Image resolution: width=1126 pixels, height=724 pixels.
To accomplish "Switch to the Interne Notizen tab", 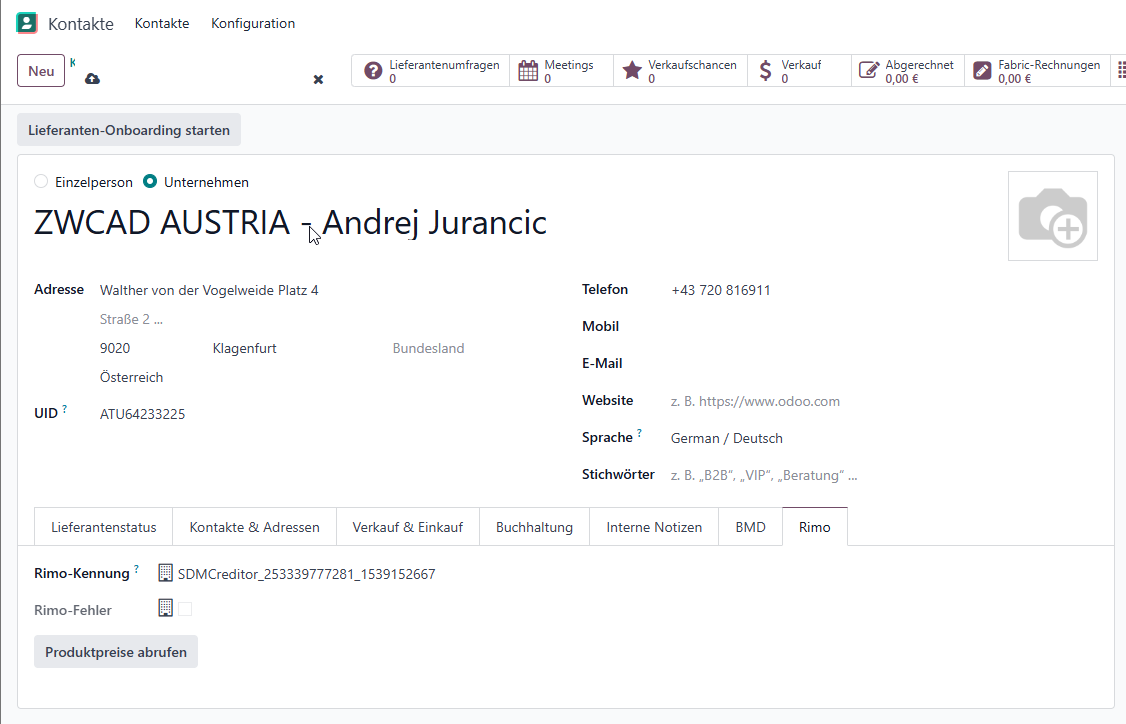I will 653,527.
